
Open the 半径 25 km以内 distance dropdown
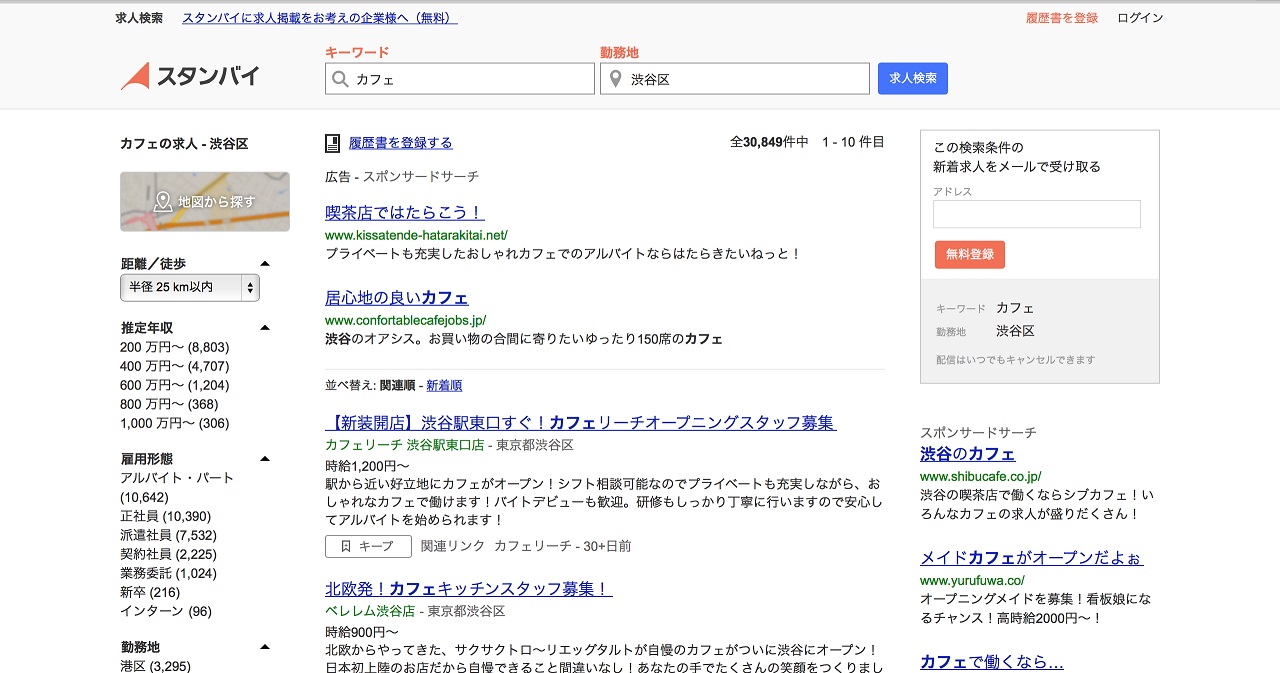[x=190, y=288]
